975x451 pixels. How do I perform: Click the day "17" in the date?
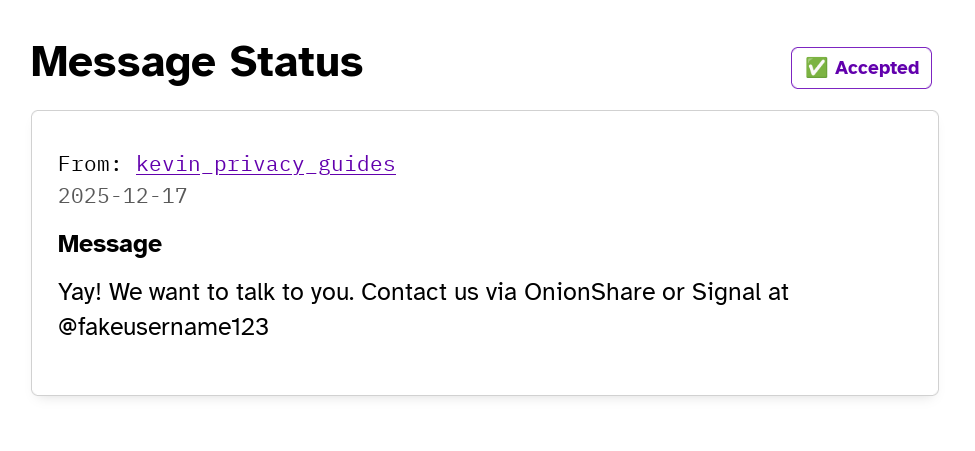[x=174, y=196]
